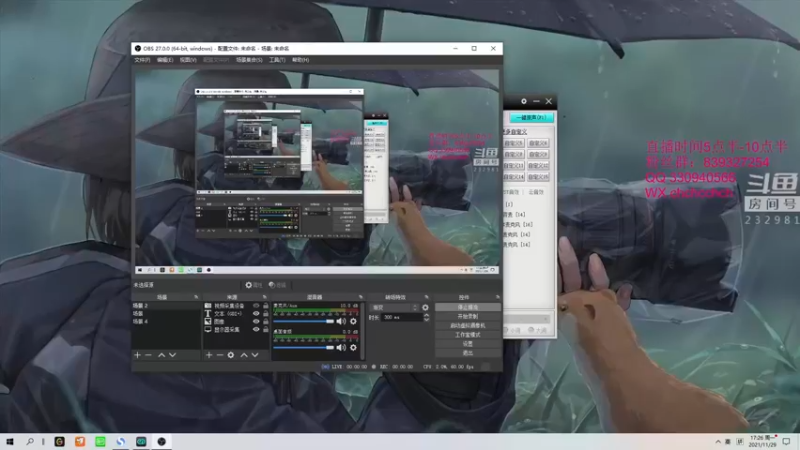Pop out the Audio Mixer dock header icon
The height and width of the screenshot is (450, 800).
(361, 297)
